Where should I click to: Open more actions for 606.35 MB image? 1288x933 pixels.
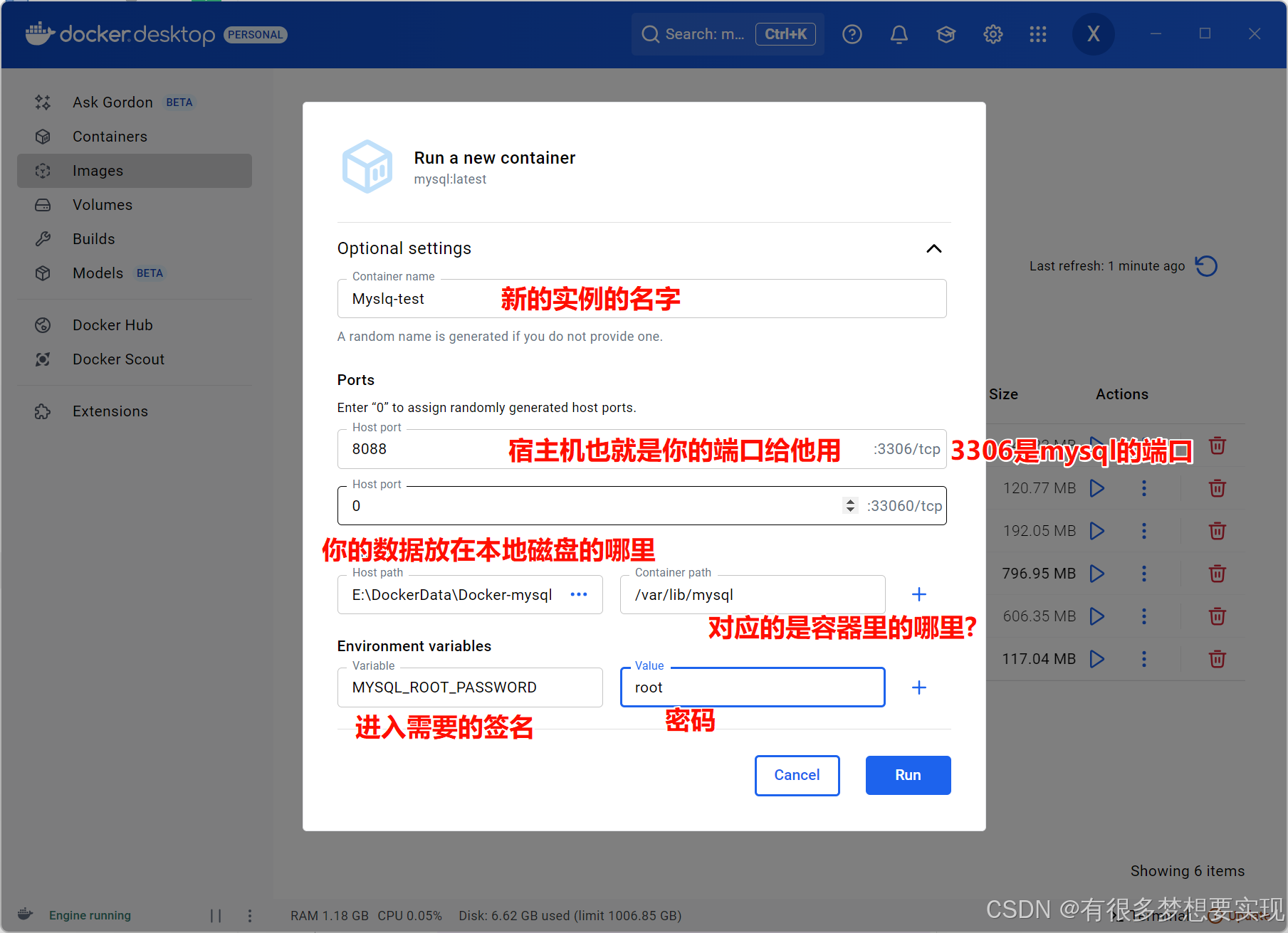click(x=1144, y=616)
